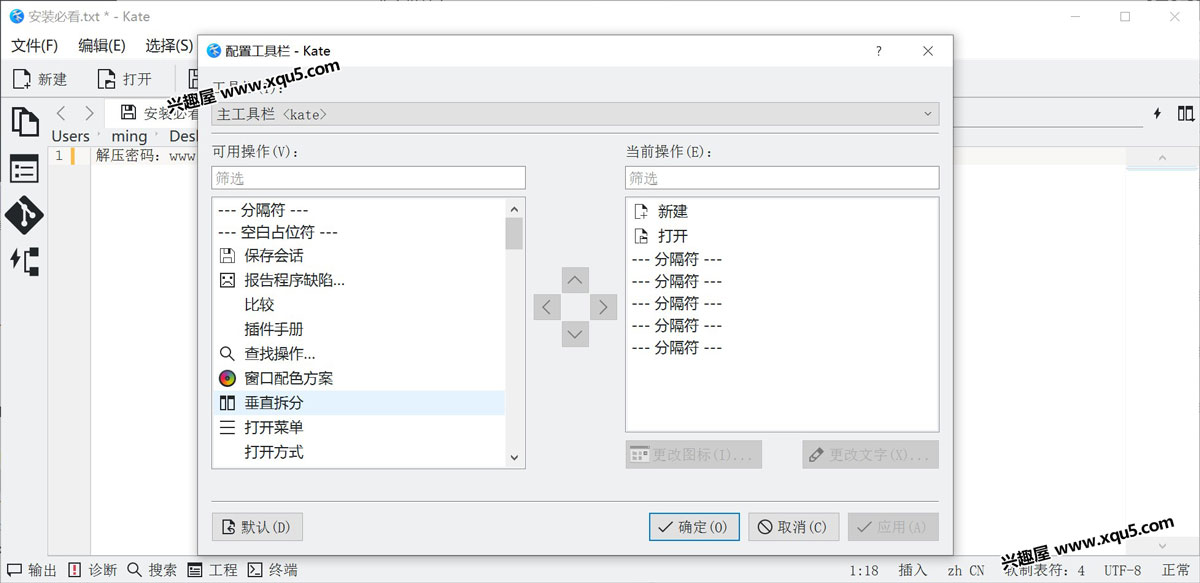Screen dimensions: 1200x583
Task: Click the 取消(C) button
Action: pos(793,527)
